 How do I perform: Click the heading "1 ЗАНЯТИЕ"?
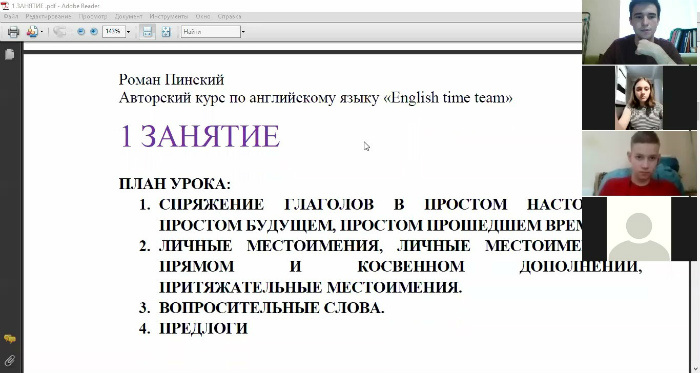click(200, 136)
